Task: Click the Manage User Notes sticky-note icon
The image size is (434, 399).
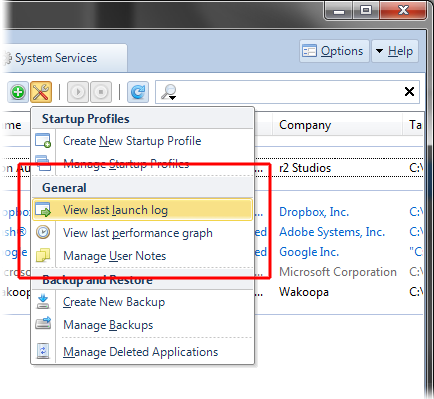Action: pyautogui.click(x=43, y=256)
